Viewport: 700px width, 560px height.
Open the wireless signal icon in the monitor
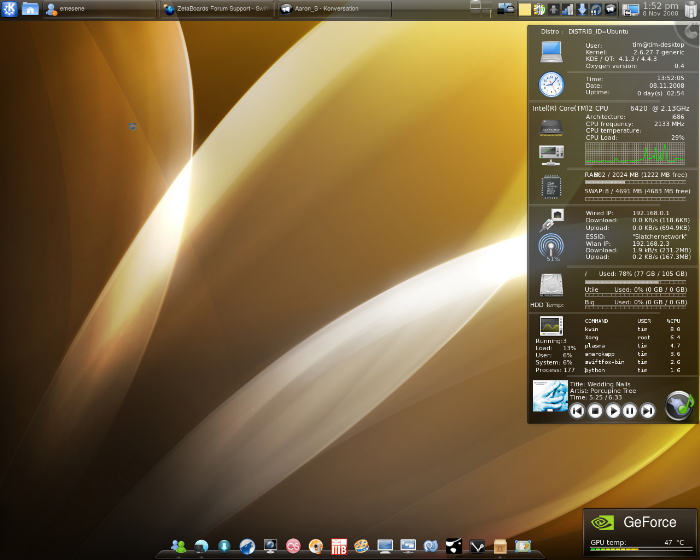coord(551,246)
